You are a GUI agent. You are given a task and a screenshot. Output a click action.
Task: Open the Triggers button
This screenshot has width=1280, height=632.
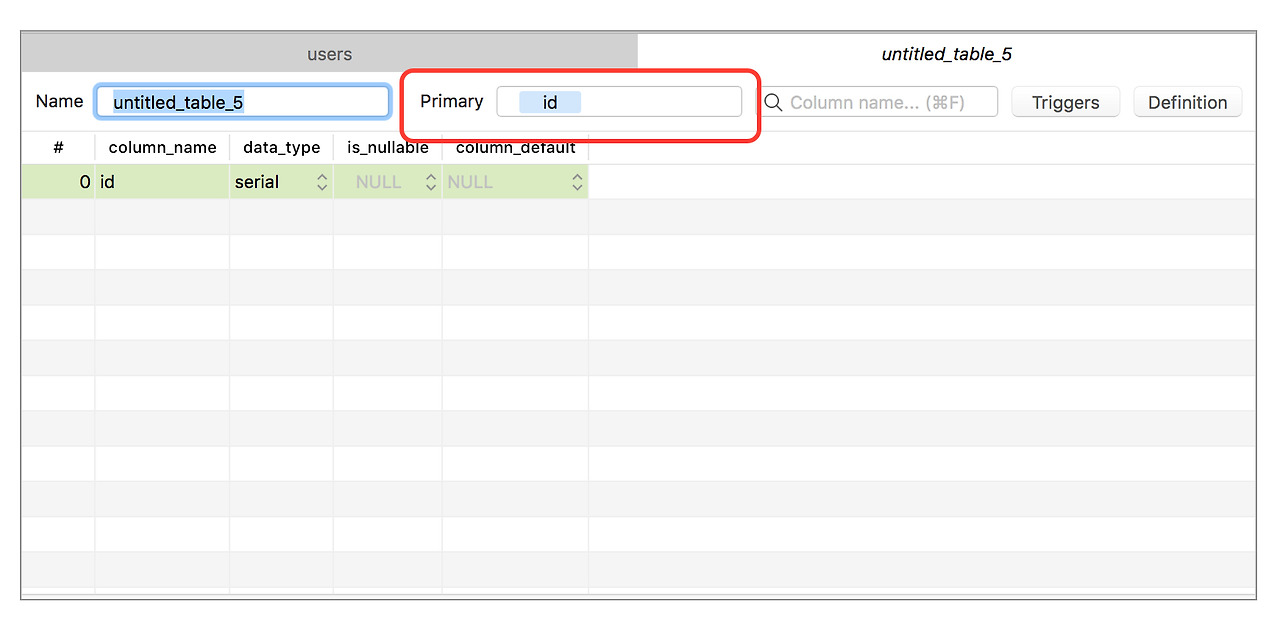[x=1065, y=102]
